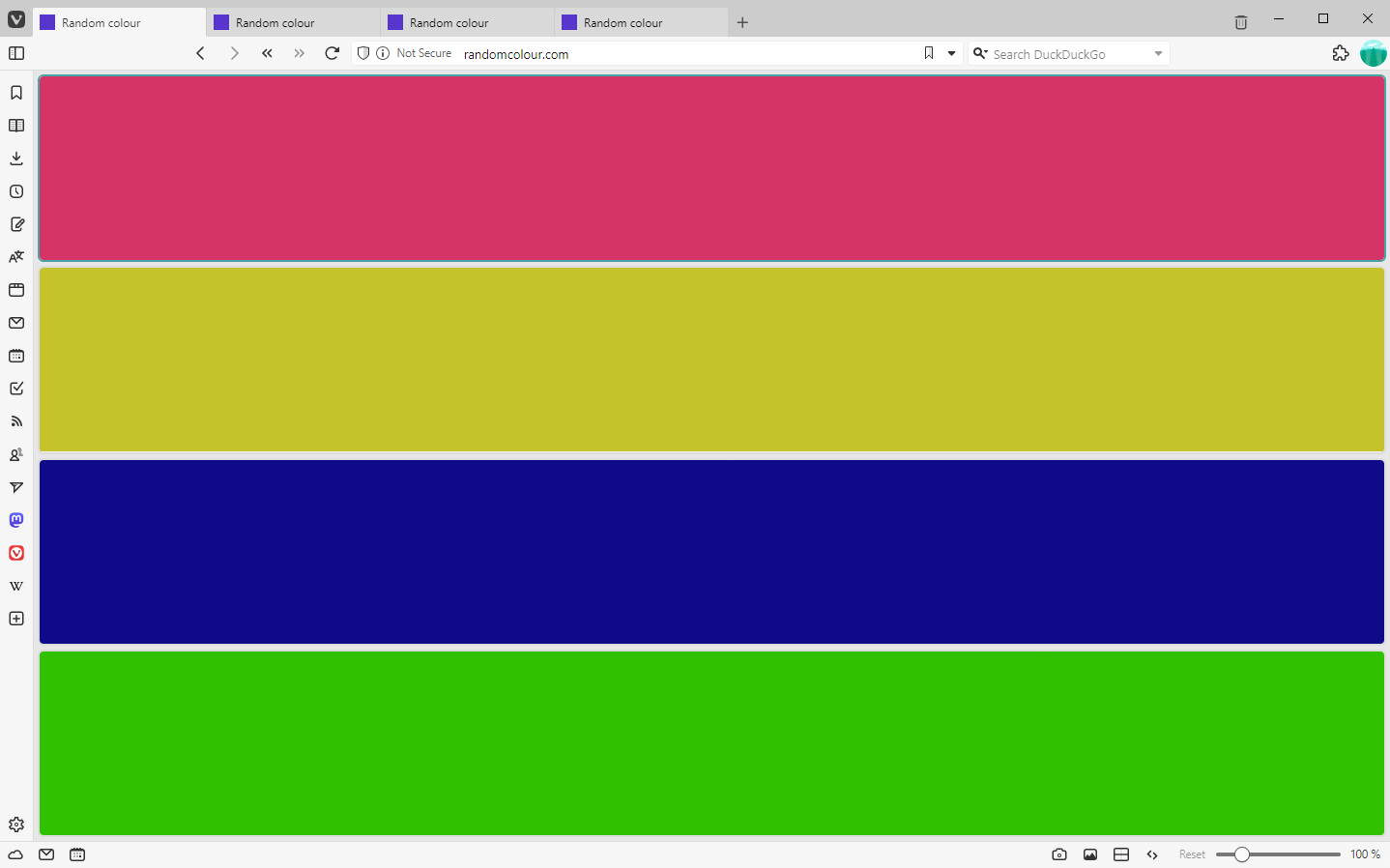Switch to the first Random colour tab

pos(120,22)
